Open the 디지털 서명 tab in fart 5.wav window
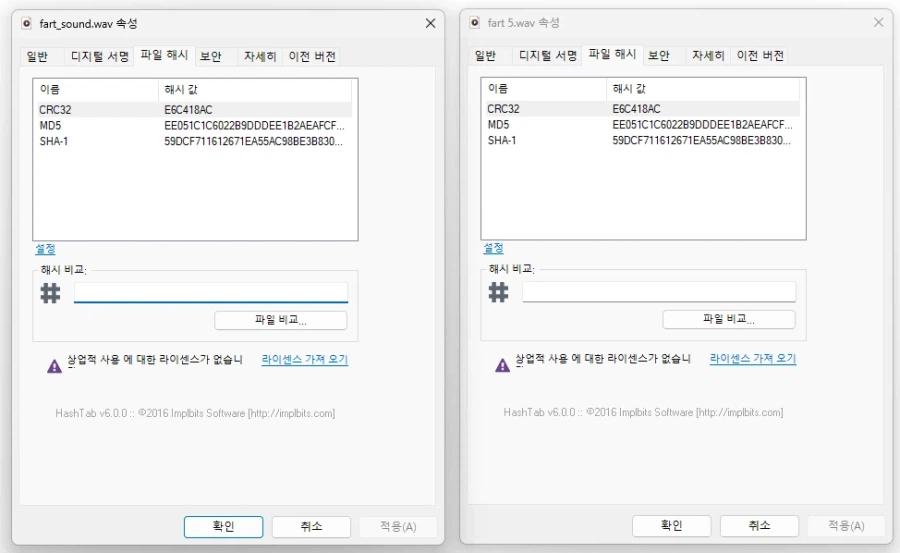900x553 pixels. (x=548, y=55)
